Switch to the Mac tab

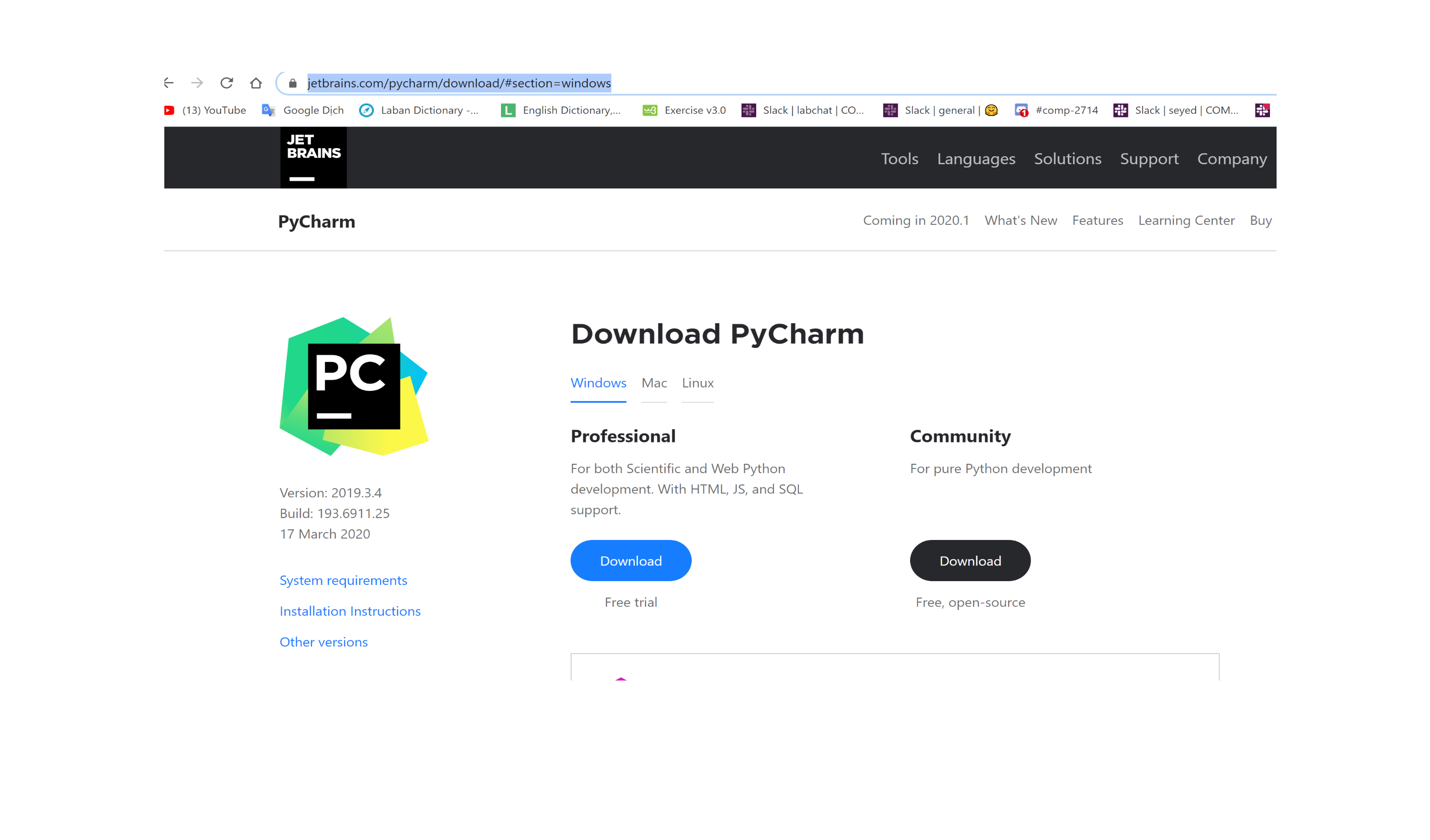(654, 383)
